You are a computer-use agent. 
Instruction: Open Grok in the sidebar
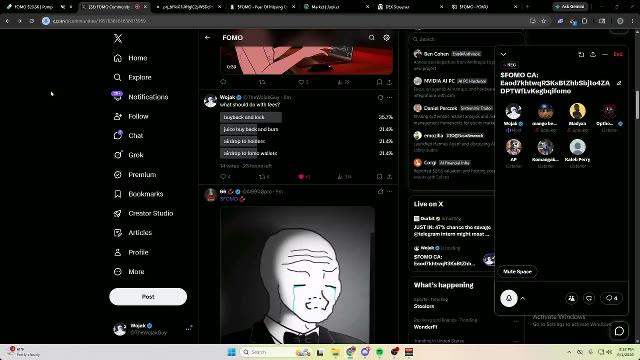point(129,155)
